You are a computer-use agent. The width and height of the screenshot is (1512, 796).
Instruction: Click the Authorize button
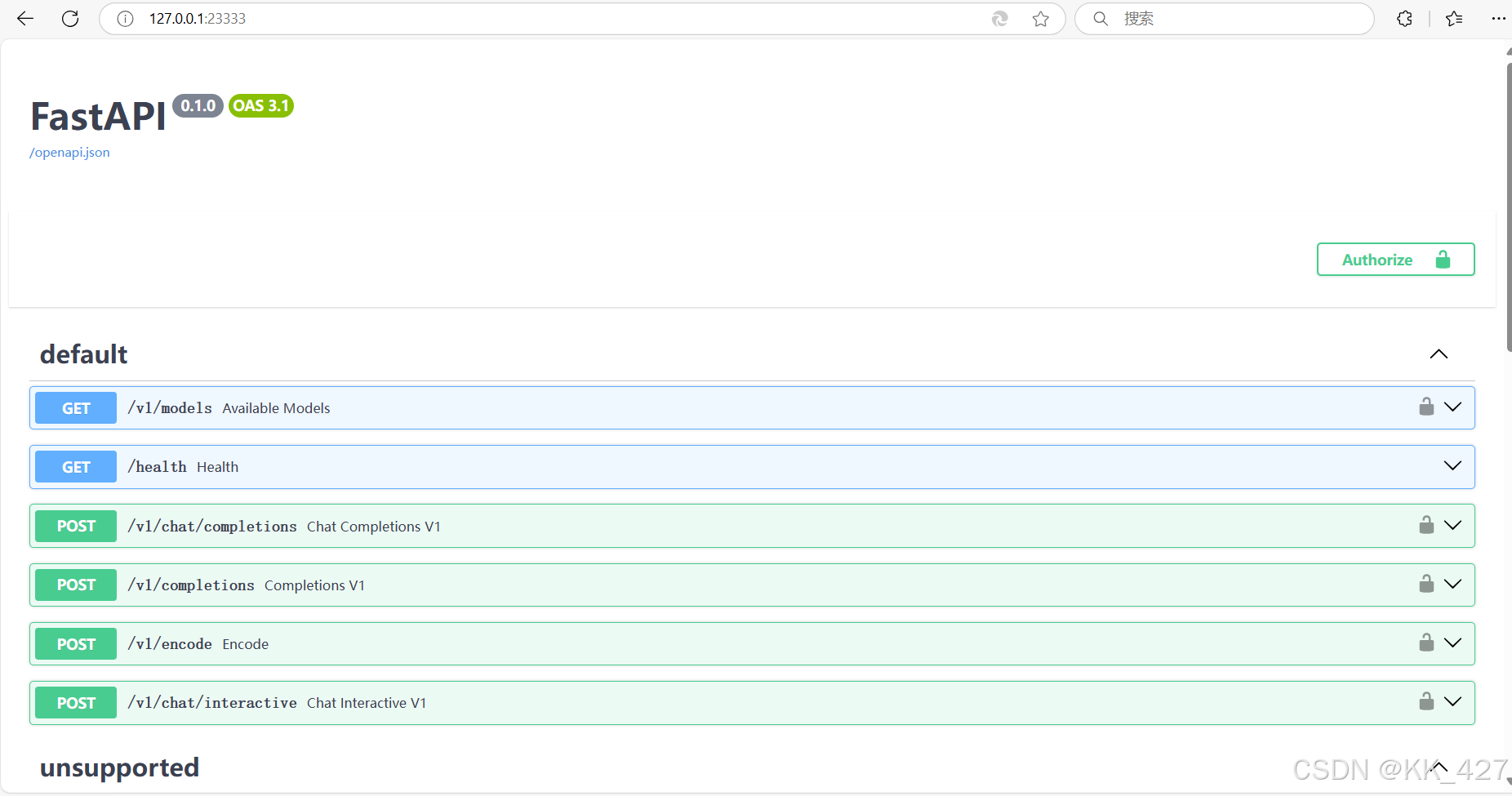tap(1395, 260)
